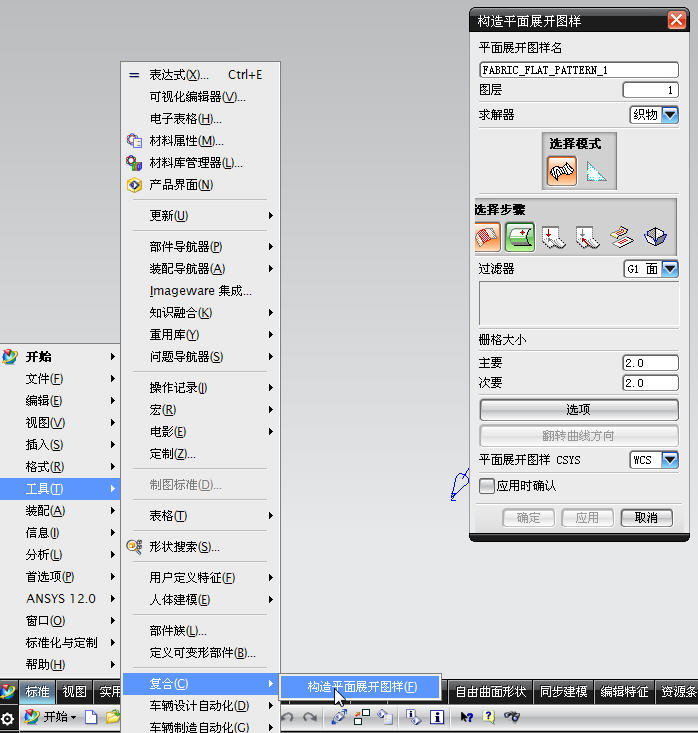This screenshot has height=733, width=698.
Task: Click the 主要 grid size field
Action: (650, 363)
